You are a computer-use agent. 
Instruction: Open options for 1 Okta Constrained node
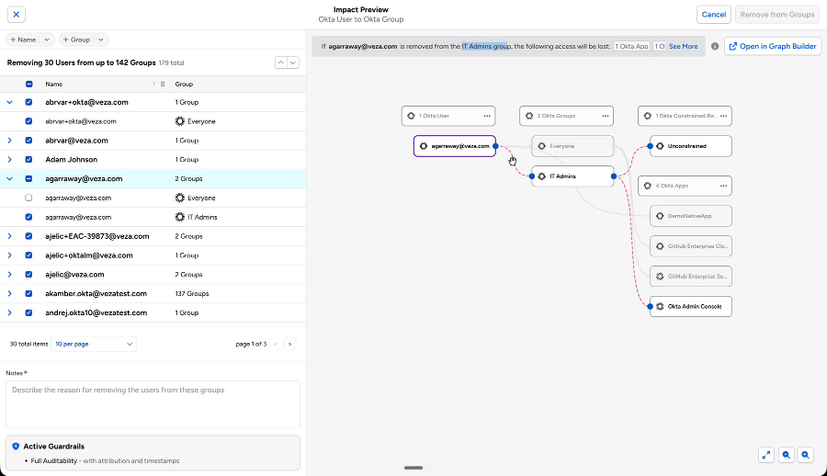pos(723,116)
